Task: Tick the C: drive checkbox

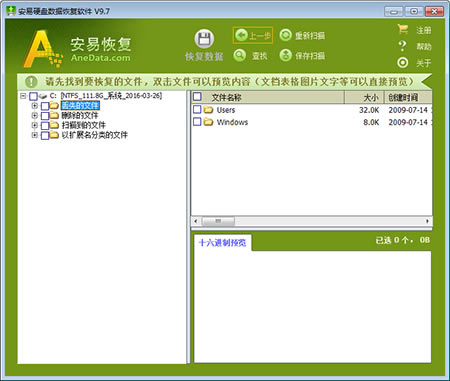Action: tap(33, 96)
